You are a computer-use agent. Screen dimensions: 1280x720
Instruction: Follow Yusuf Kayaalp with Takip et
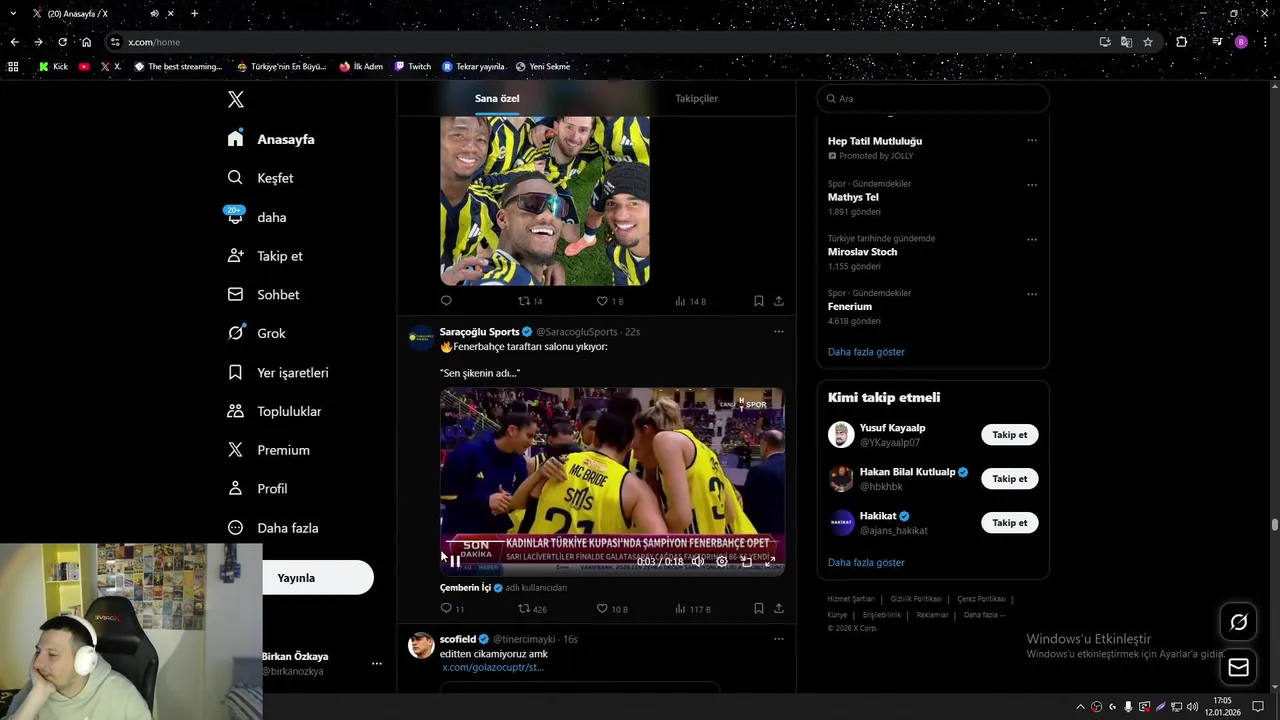[1009, 435]
